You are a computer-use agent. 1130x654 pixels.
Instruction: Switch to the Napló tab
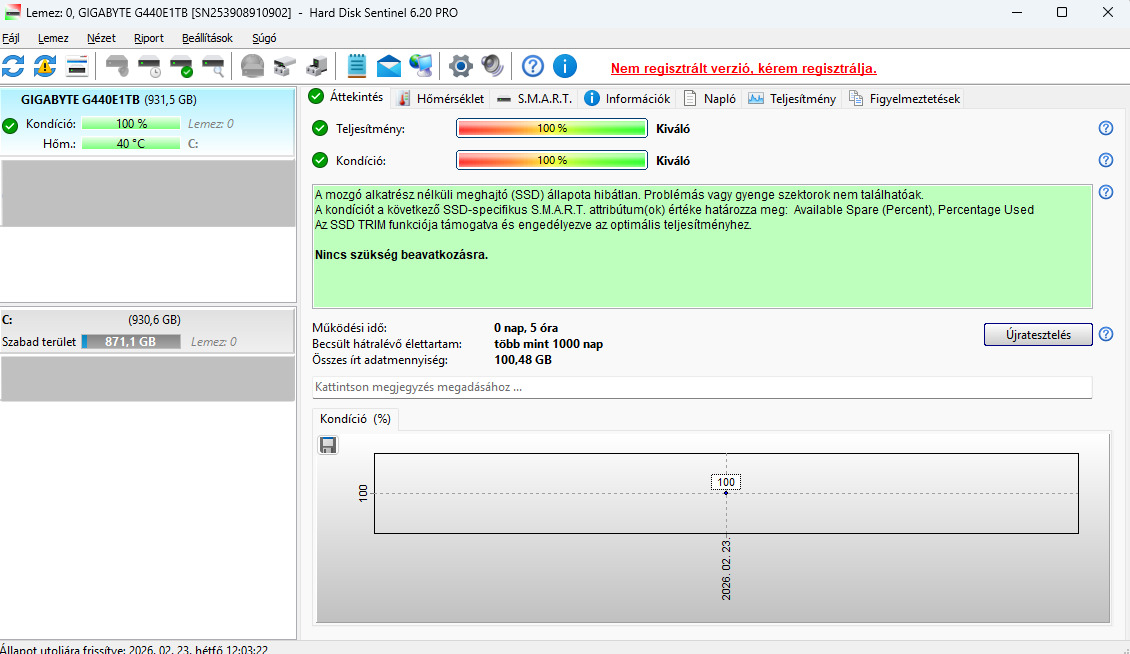click(710, 99)
